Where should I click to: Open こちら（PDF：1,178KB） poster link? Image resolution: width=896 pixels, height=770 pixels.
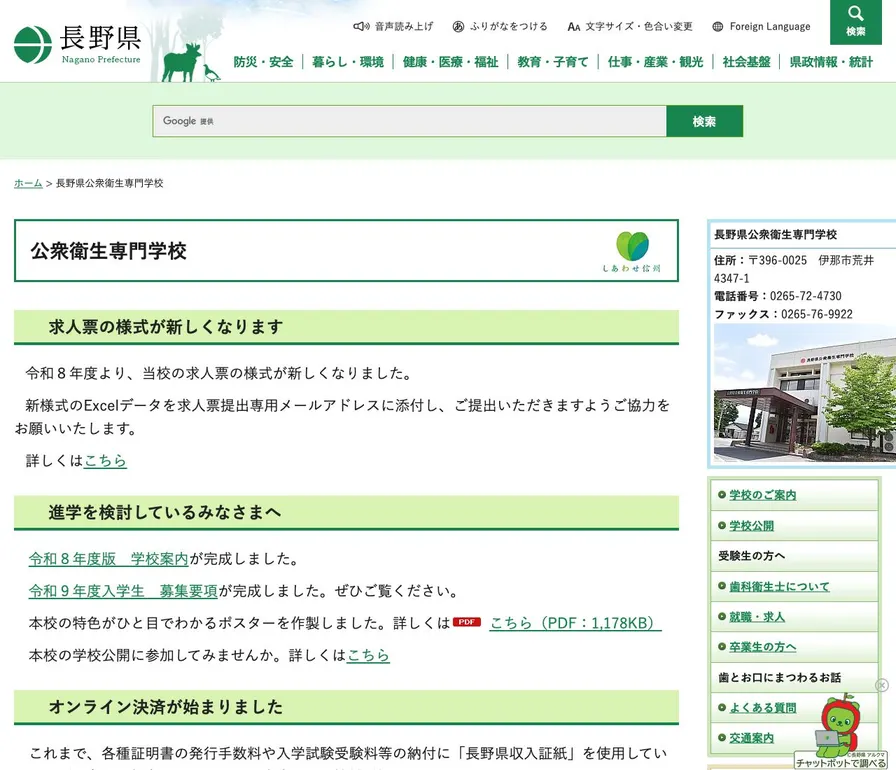(575, 623)
